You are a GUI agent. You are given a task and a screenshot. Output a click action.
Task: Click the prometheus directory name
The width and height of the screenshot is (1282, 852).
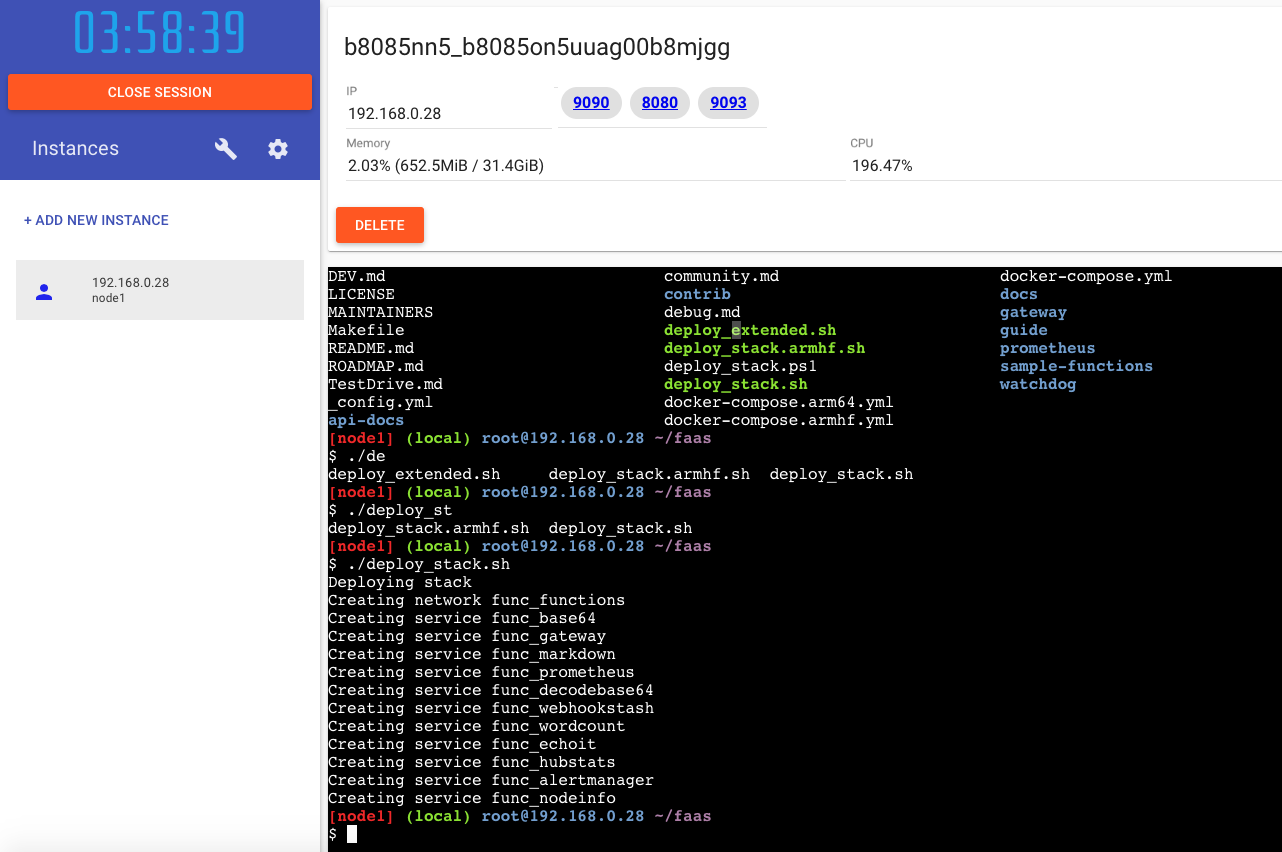coord(1047,348)
